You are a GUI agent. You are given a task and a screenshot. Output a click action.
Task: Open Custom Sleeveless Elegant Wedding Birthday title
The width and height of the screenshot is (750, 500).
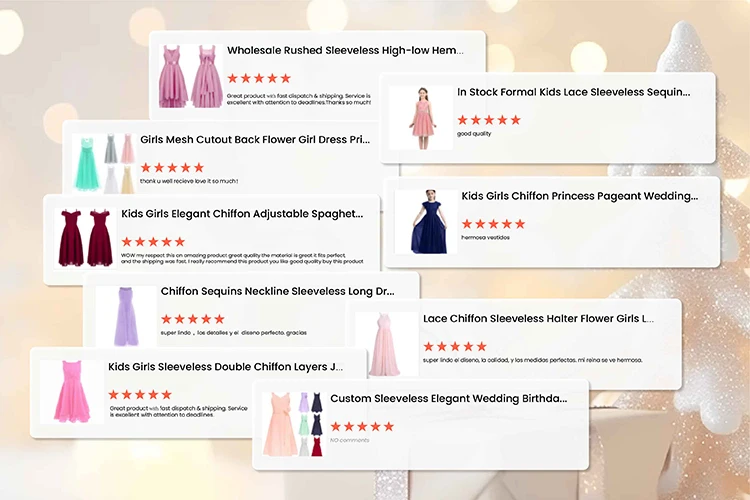(449, 399)
